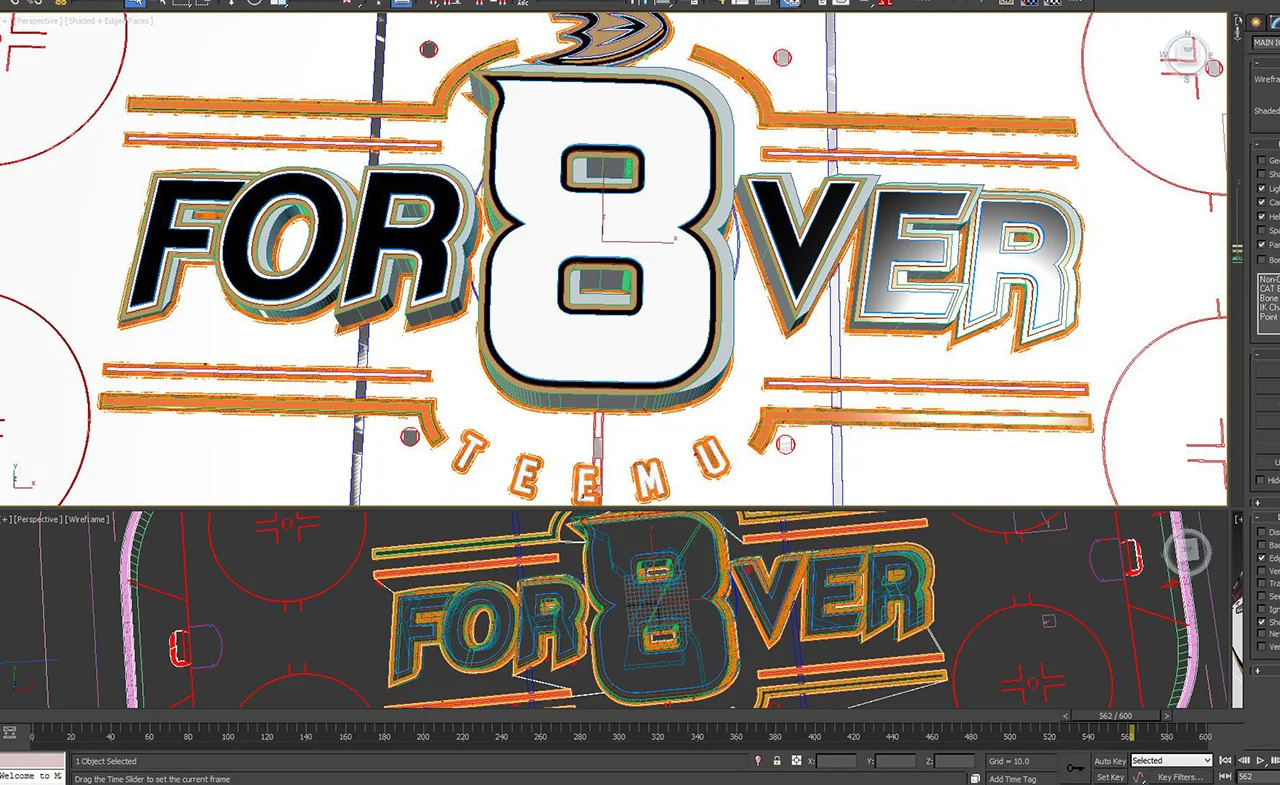
Task: Select 'CAT B' entry in category list
Action: point(1269,289)
